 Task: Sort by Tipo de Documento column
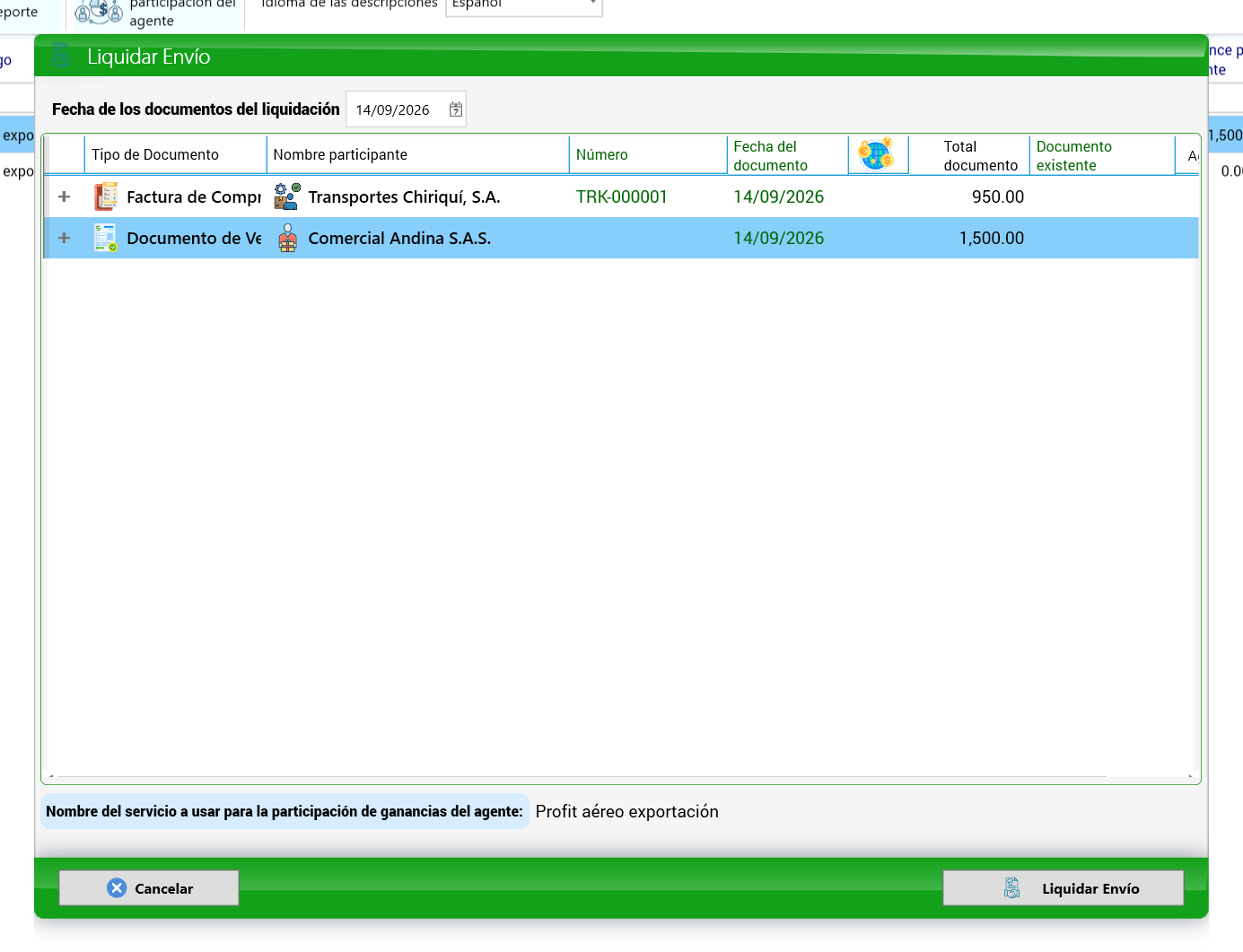pyautogui.click(x=176, y=154)
